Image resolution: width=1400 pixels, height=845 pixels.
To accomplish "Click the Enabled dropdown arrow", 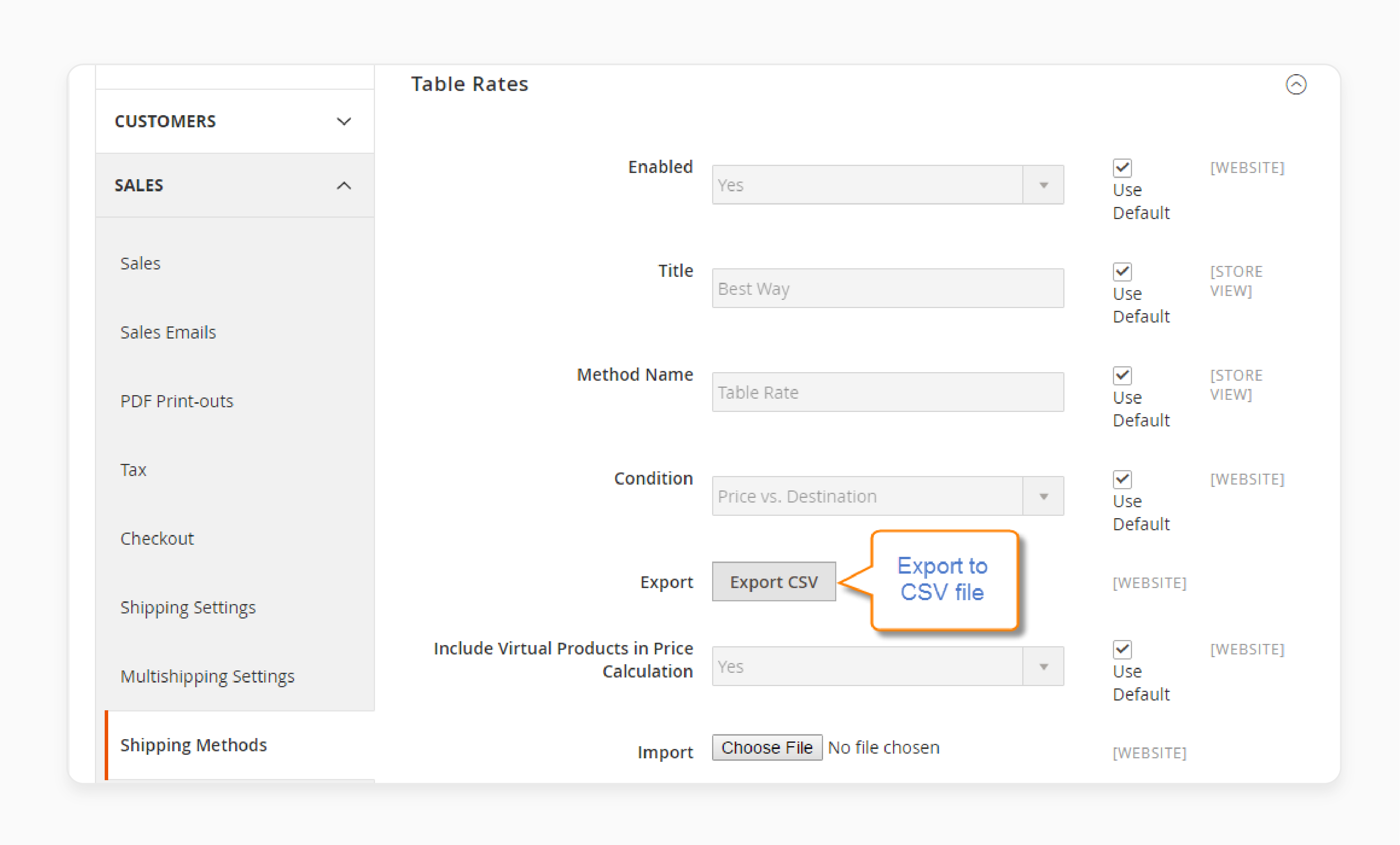I will 1043,185.
